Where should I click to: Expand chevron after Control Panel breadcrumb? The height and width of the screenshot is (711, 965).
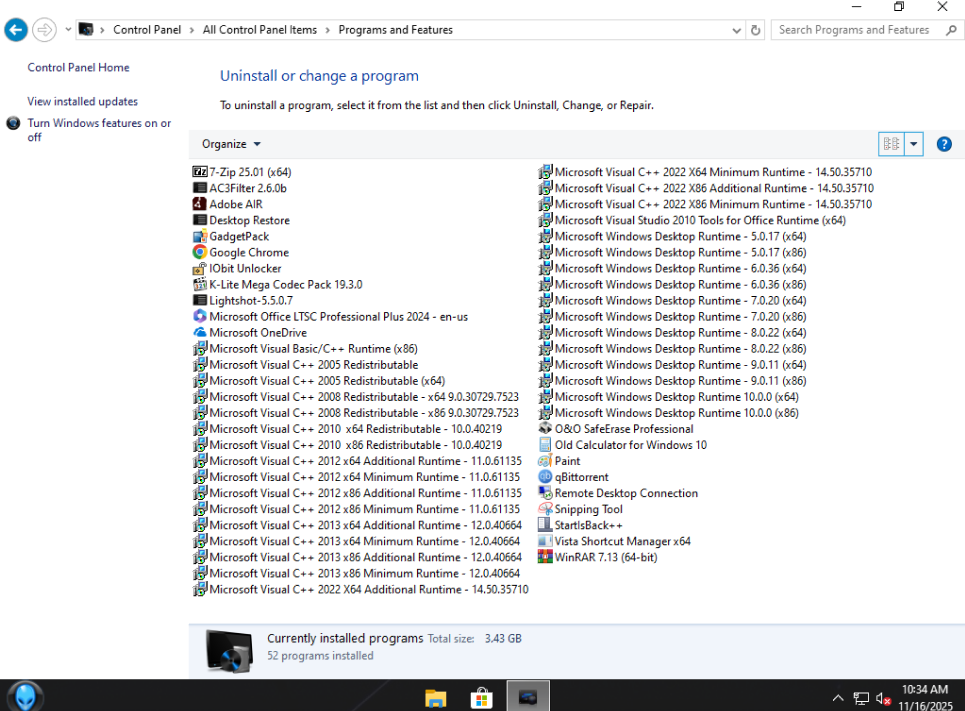point(192,30)
